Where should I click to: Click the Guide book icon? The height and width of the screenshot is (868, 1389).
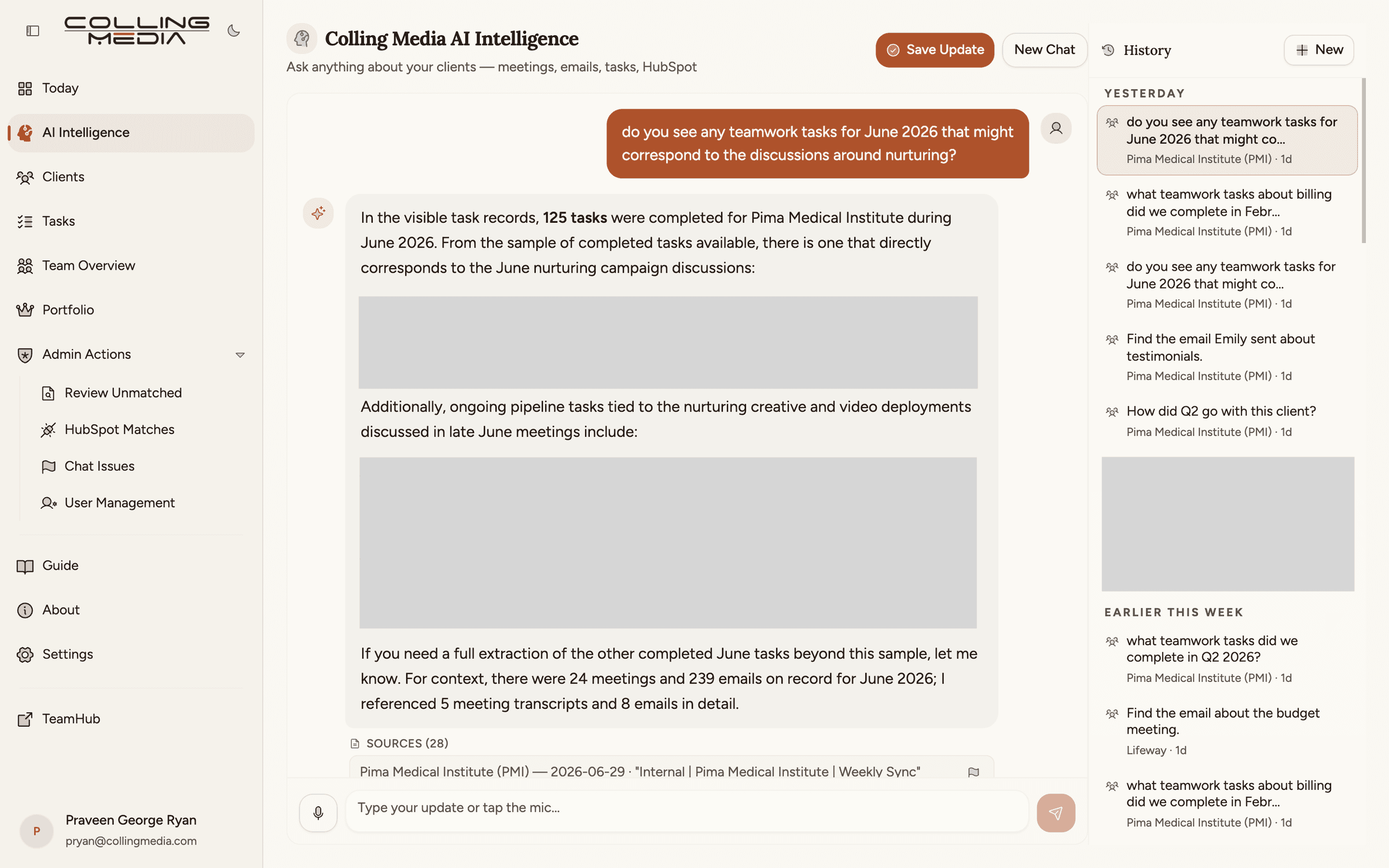pos(25,566)
